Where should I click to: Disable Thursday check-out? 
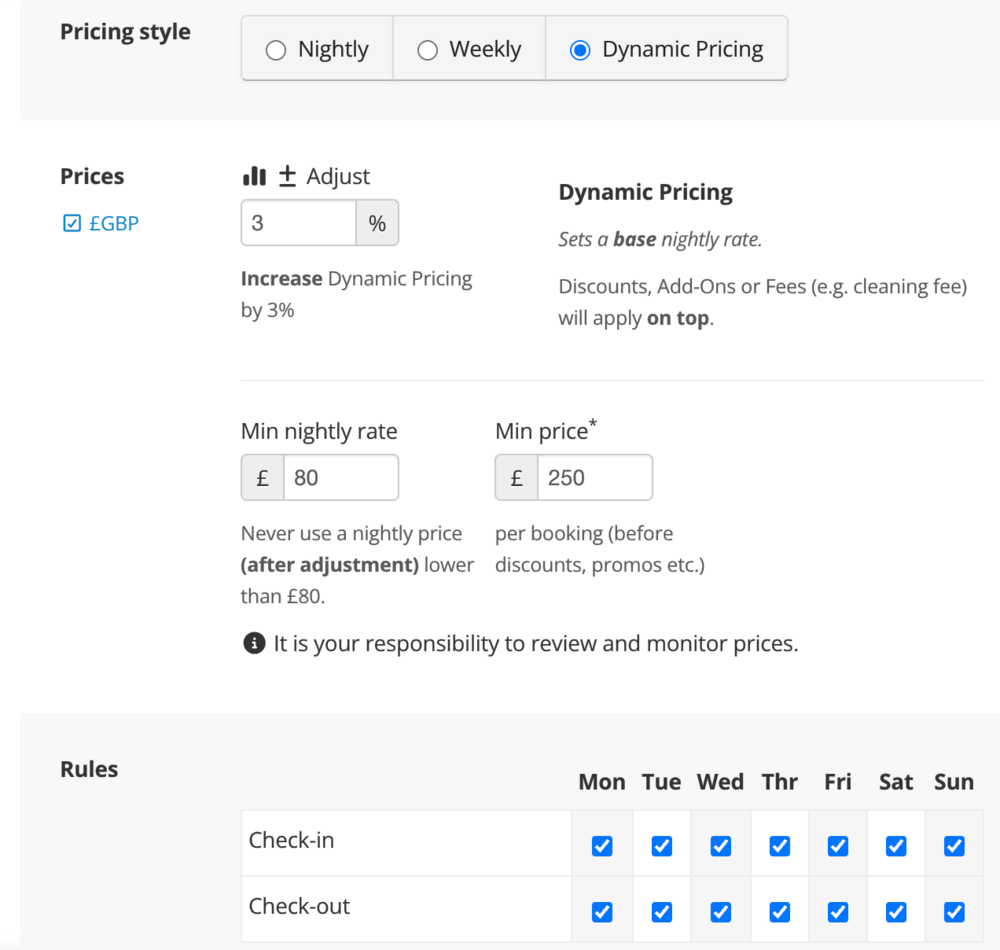coord(779,911)
